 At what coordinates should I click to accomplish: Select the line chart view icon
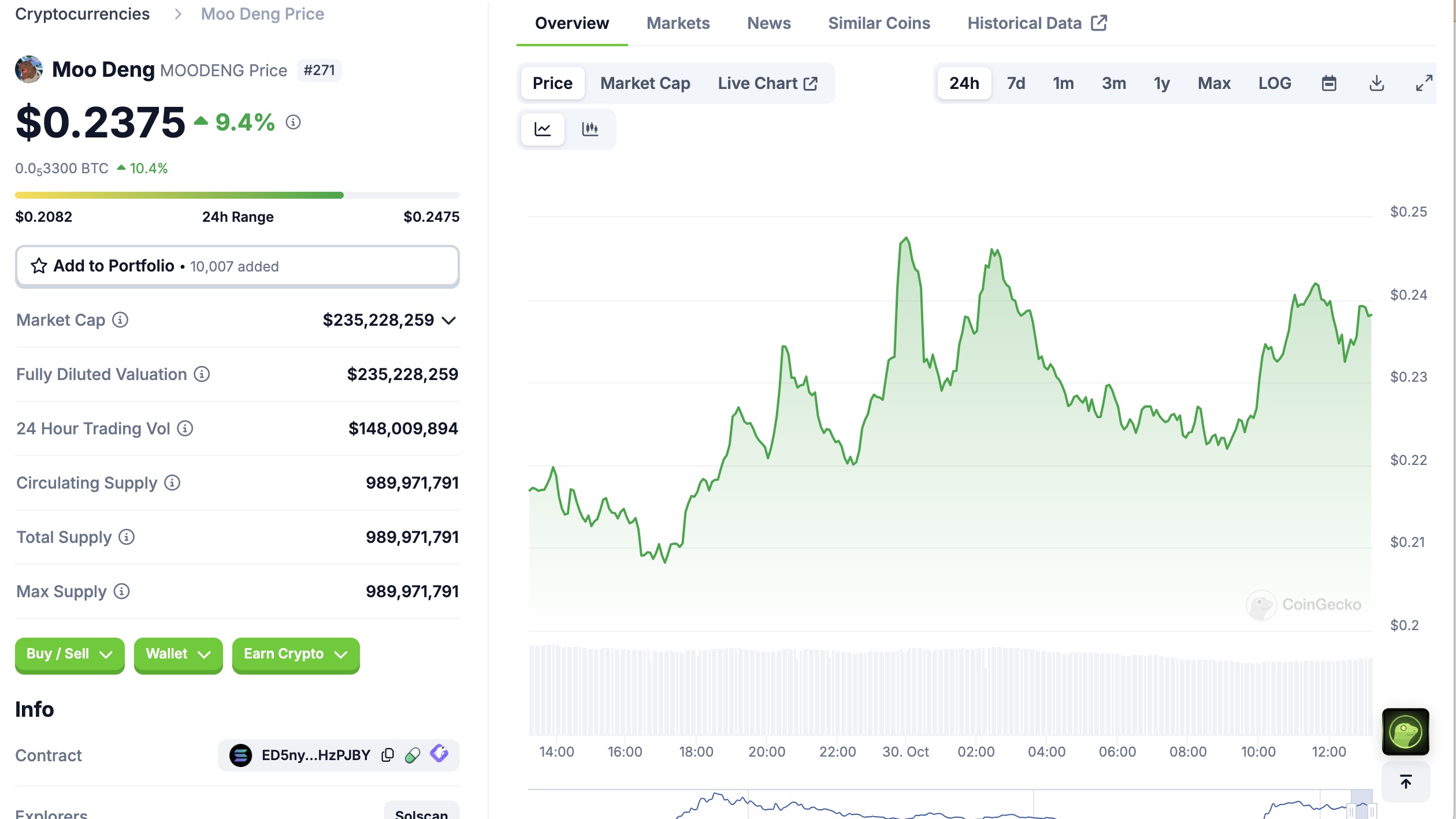coord(542,129)
